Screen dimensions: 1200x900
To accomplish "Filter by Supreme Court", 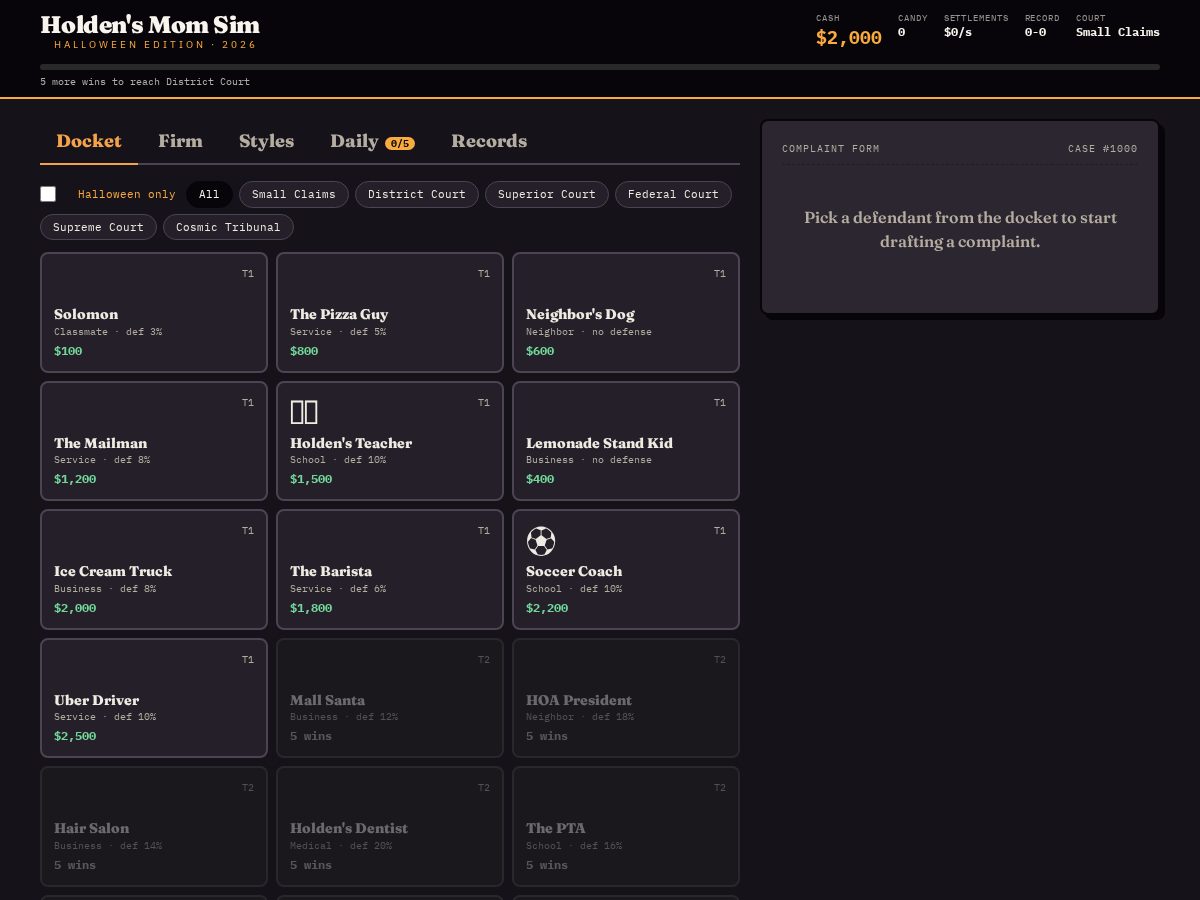I will pos(98,227).
